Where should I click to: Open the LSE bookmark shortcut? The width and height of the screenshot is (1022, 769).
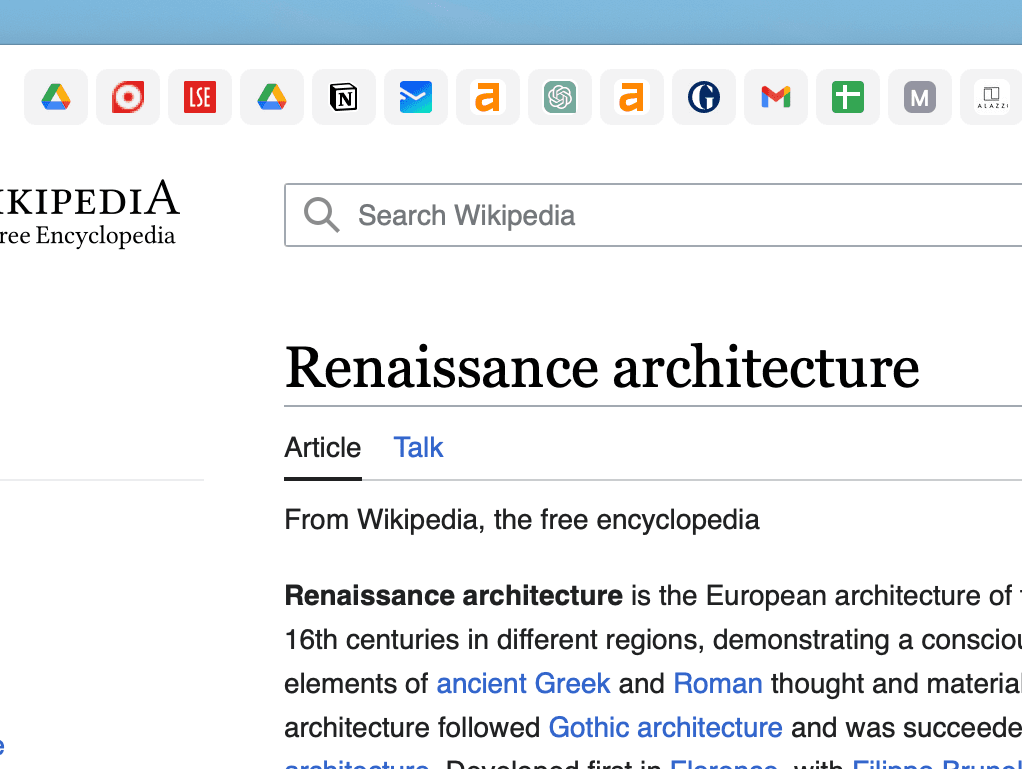coord(200,97)
